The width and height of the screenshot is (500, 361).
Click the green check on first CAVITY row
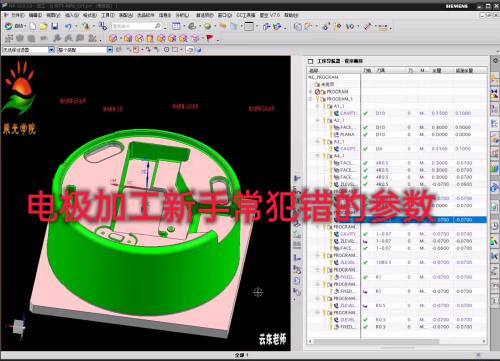[366, 113]
